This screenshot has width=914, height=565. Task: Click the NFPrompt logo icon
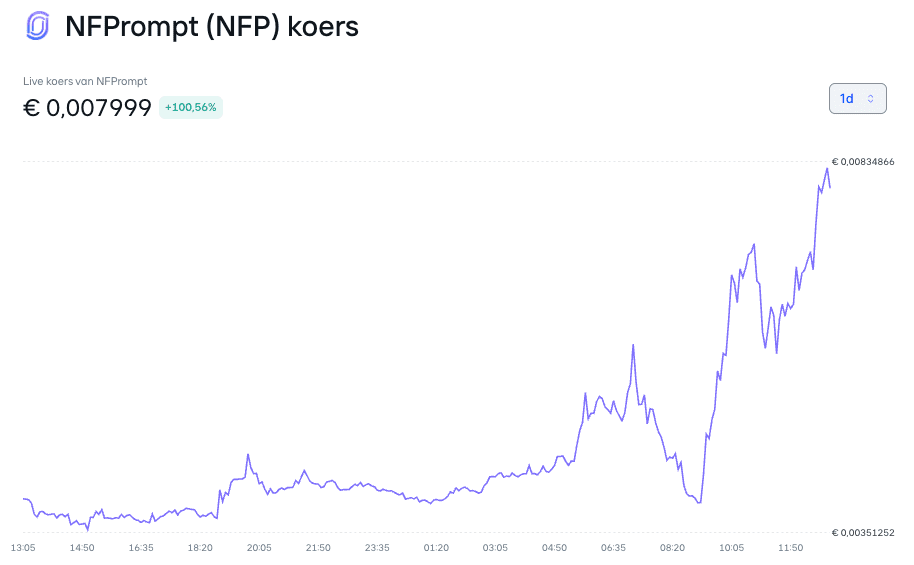point(38,26)
